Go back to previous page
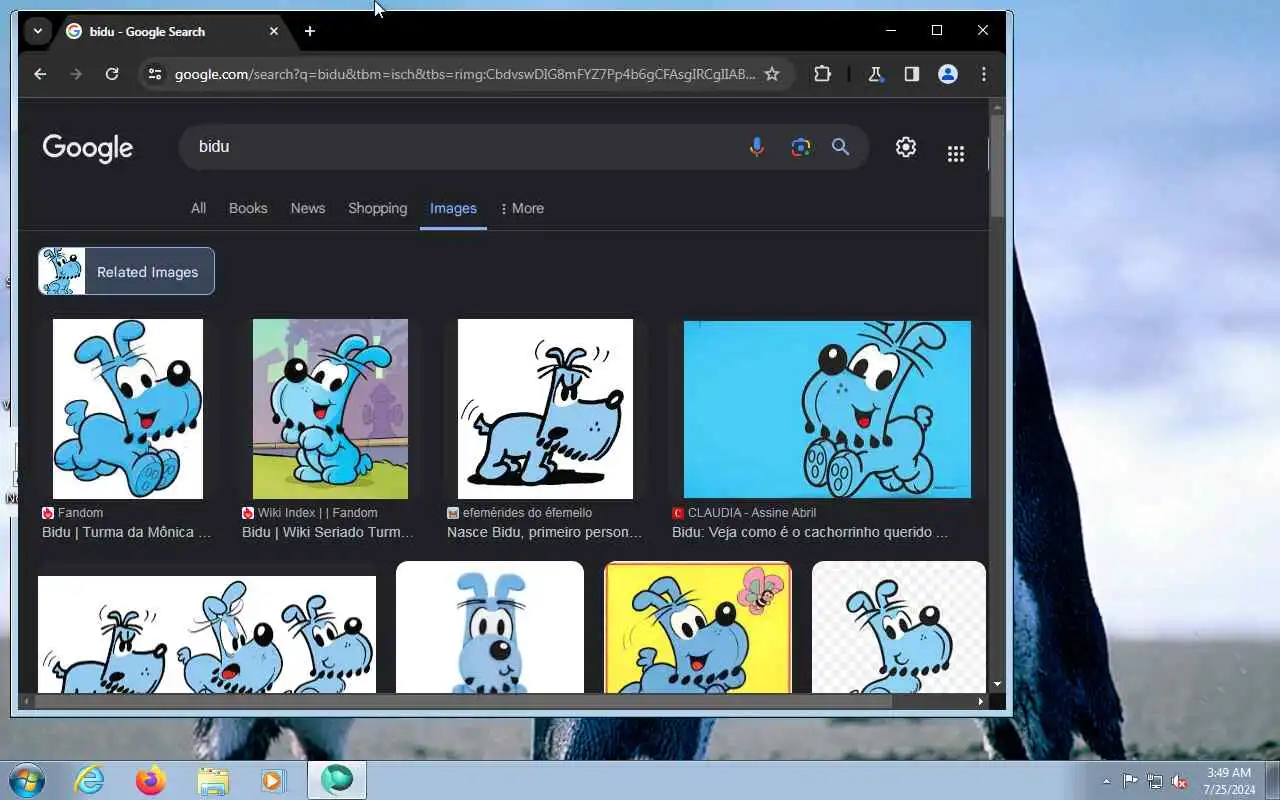Viewport: 1280px width, 800px height. click(x=40, y=74)
